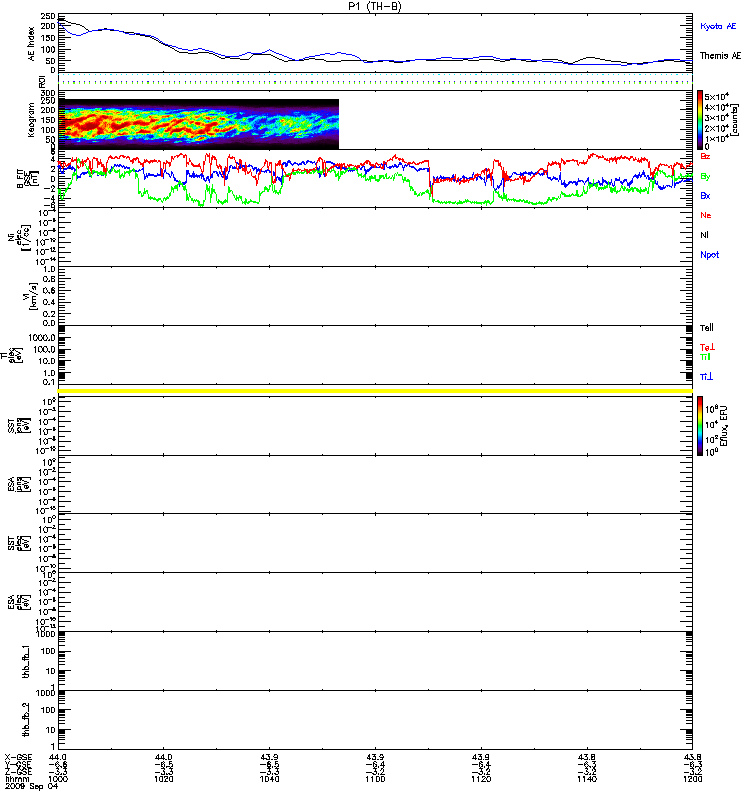This screenshot has height=800, width=750.
Task: Select the Kyoto AE legend label
Action: [x=718, y=26]
